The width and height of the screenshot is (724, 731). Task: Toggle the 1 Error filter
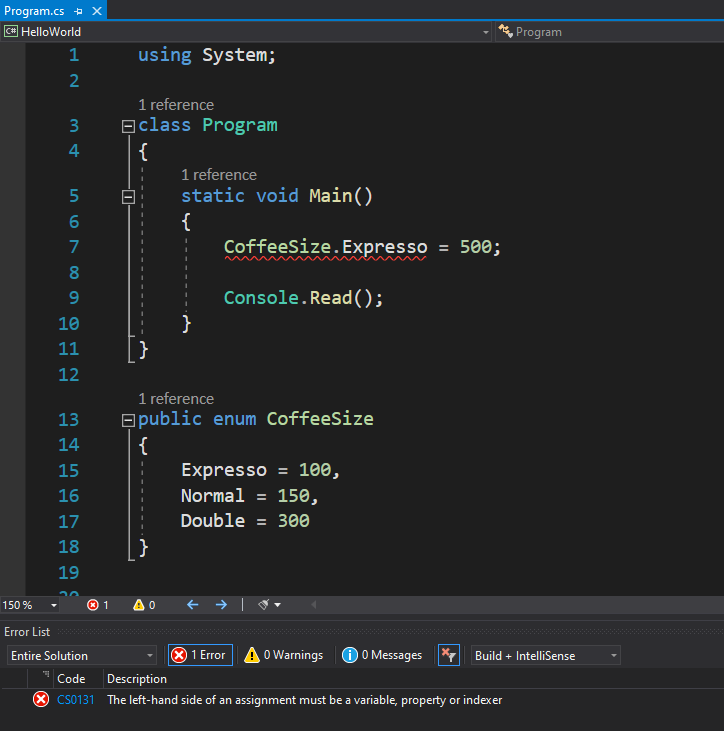coord(200,655)
